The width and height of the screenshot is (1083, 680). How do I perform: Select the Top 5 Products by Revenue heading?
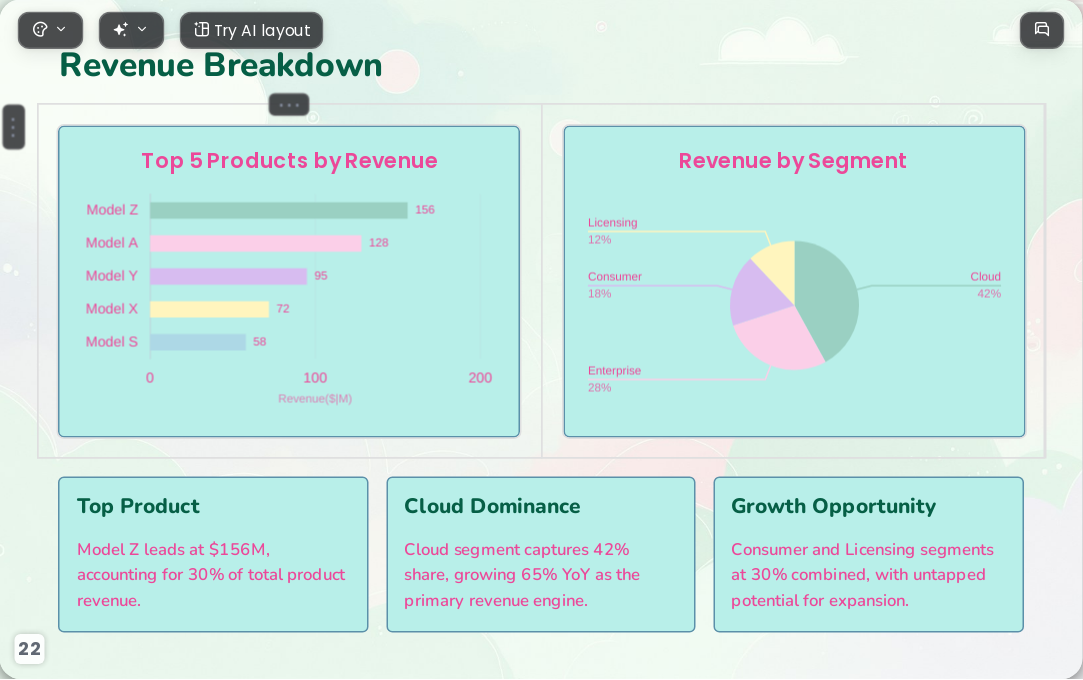(x=289, y=161)
